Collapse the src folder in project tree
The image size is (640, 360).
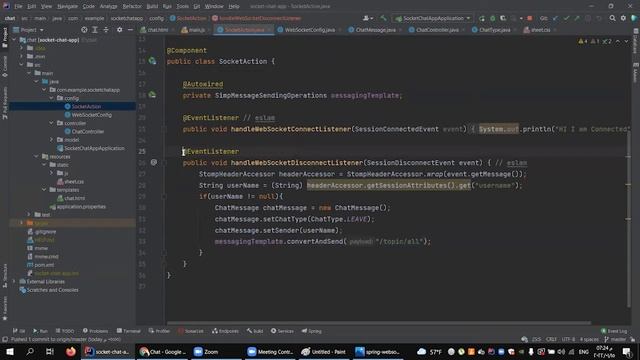pos(22,64)
